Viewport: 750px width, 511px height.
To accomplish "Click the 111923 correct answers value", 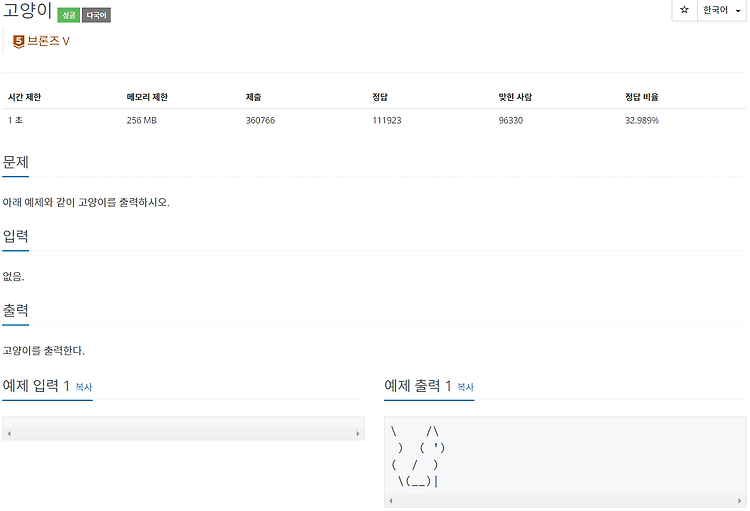I will 387,120.
